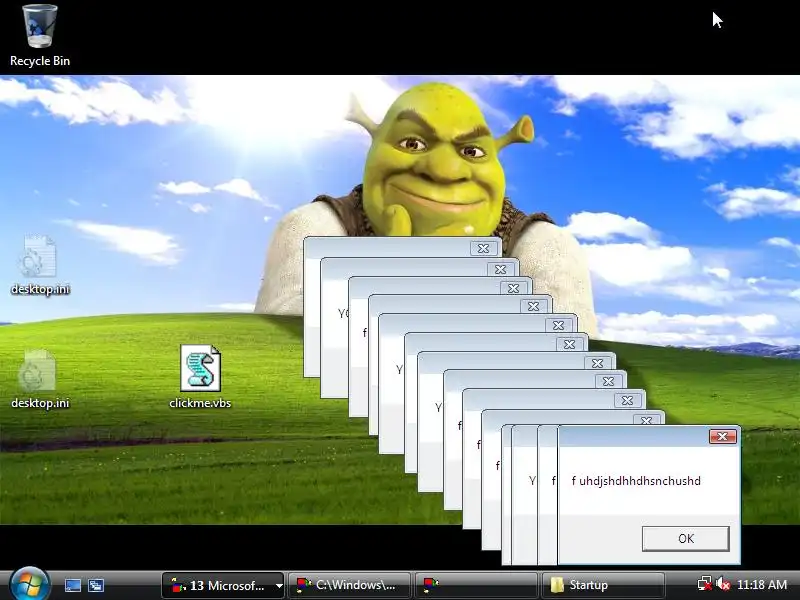Image resolution: width=800 pixels, height=600 pixels.
Task: Select the clickme.vbs script file icon
Action: pyautogui.click(x=200, y=377)
